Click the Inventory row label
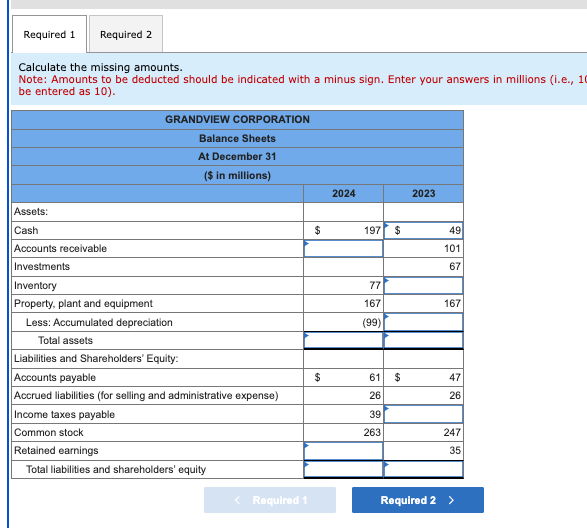 [35, 285]
